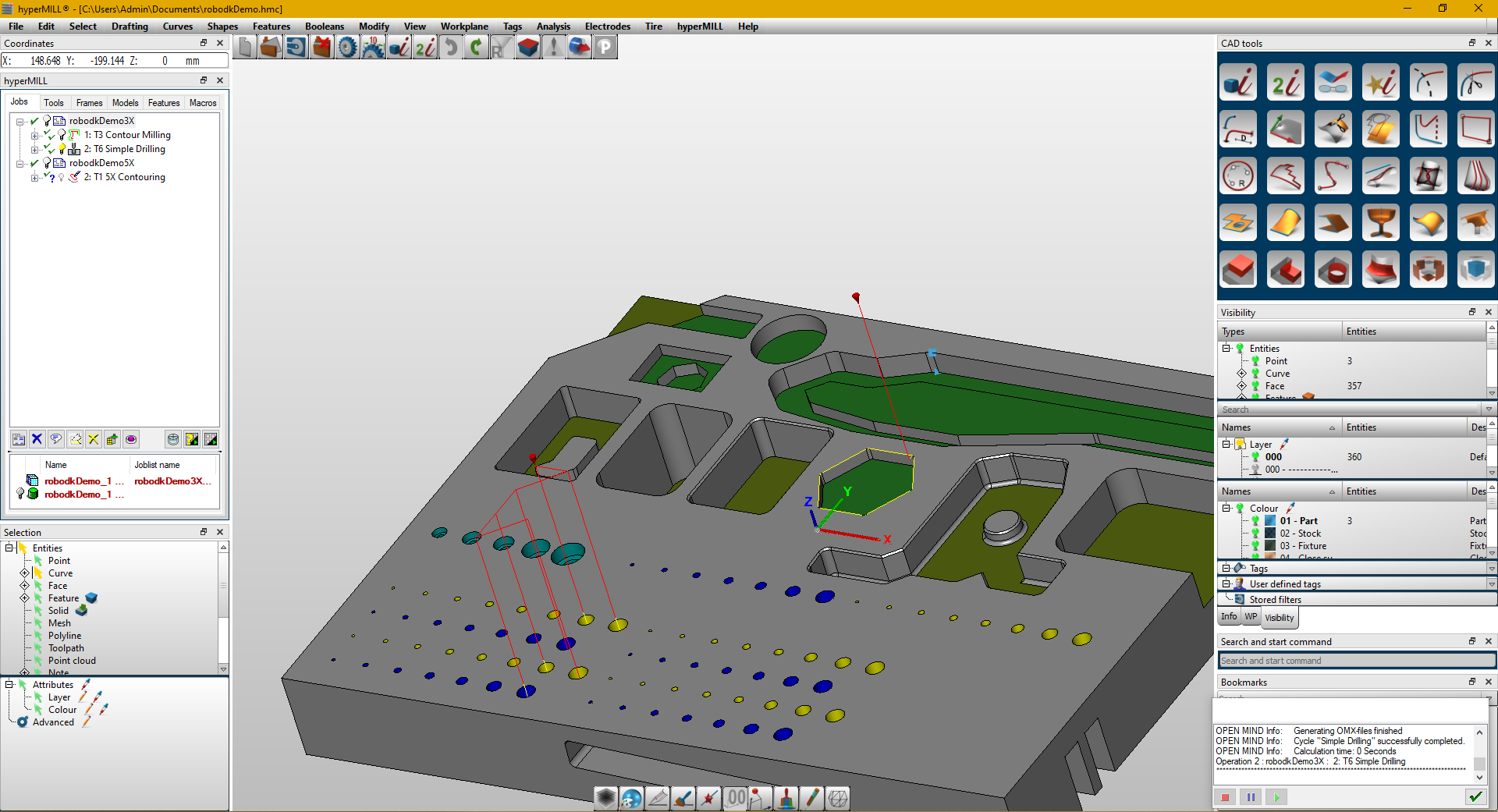The height and width of the screenshot is (812, 1498).
Task: Open the Workplane menu
Action: point(463,27)
